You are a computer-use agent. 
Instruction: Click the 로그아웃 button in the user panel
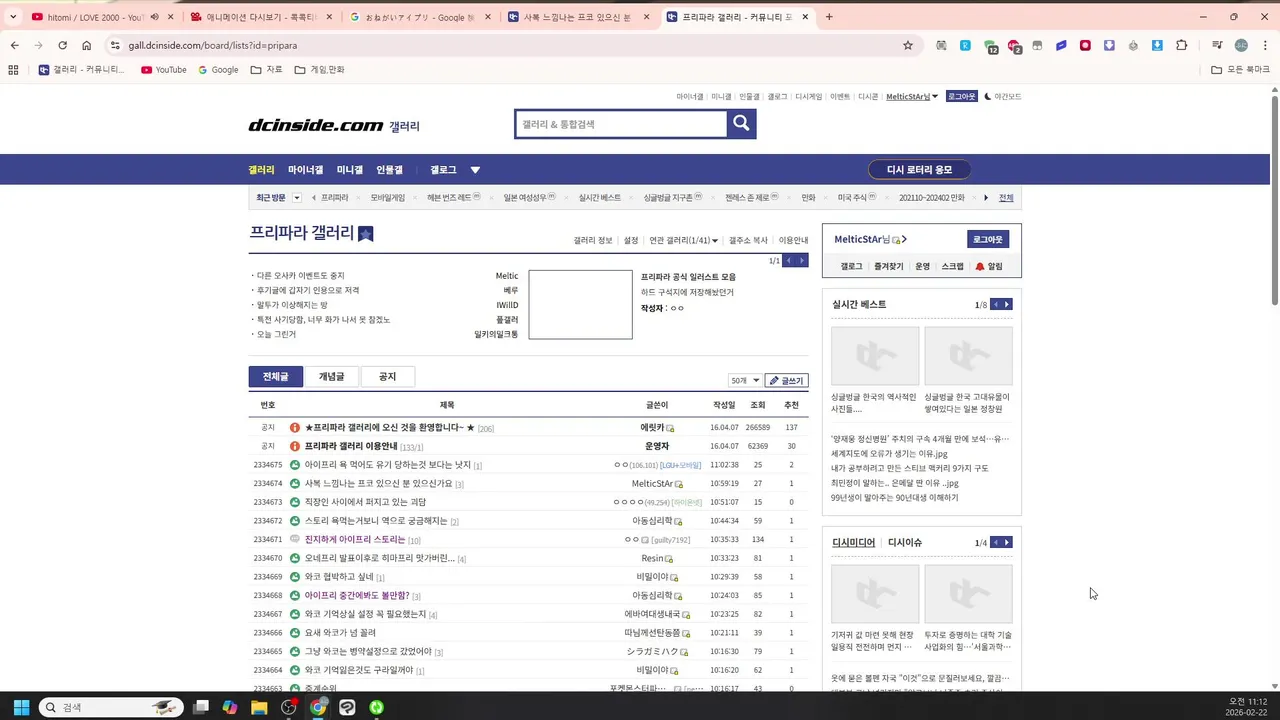tap(988, 239)
